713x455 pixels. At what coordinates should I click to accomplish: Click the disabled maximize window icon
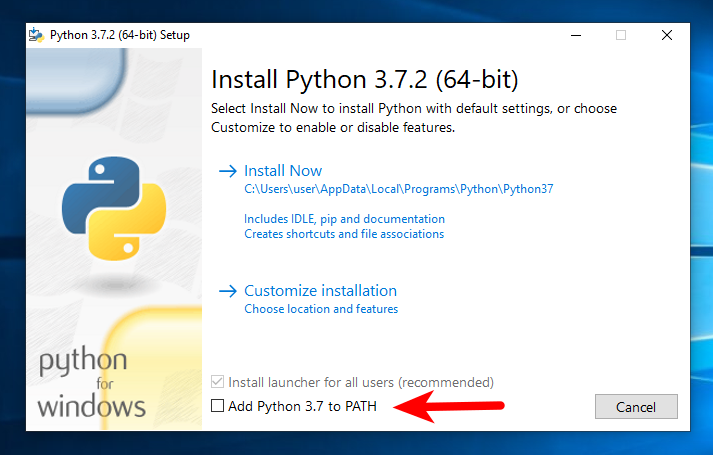point(621,35)
